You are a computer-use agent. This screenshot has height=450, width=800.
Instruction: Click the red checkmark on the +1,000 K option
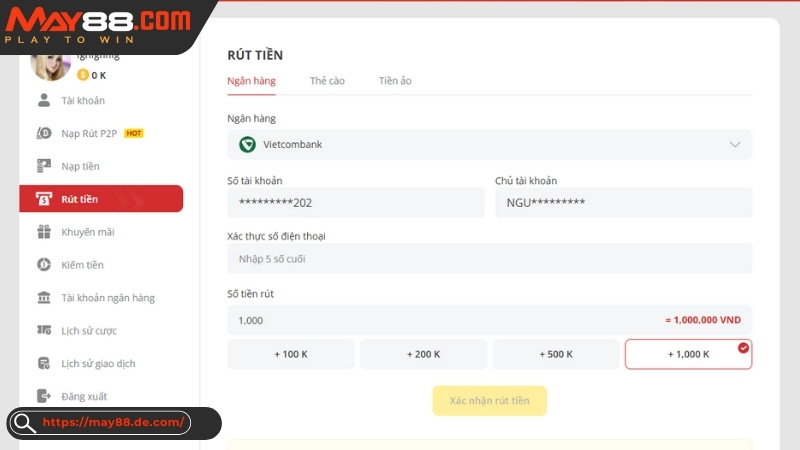tap(743, 347)
